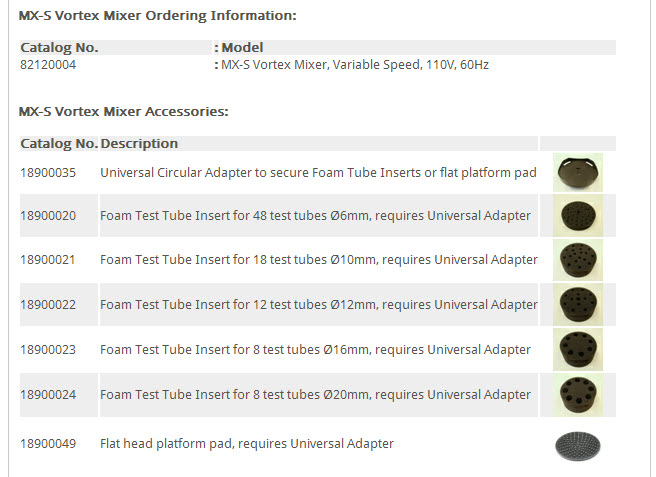The width and height of the screenshot is (656, 477).
Task: Click the MX-S Vortex Mixer Variable Speed model text
Action: tap(355, 65)
